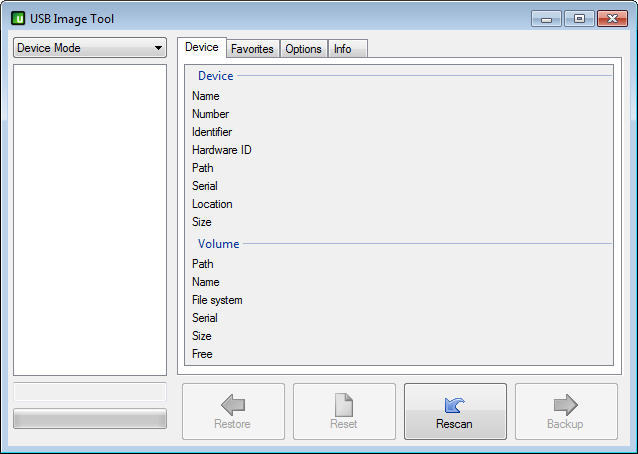Click the status field above progress bar
Image resolution: width=638 pixels, height=454 pixels.
point(90,392)
